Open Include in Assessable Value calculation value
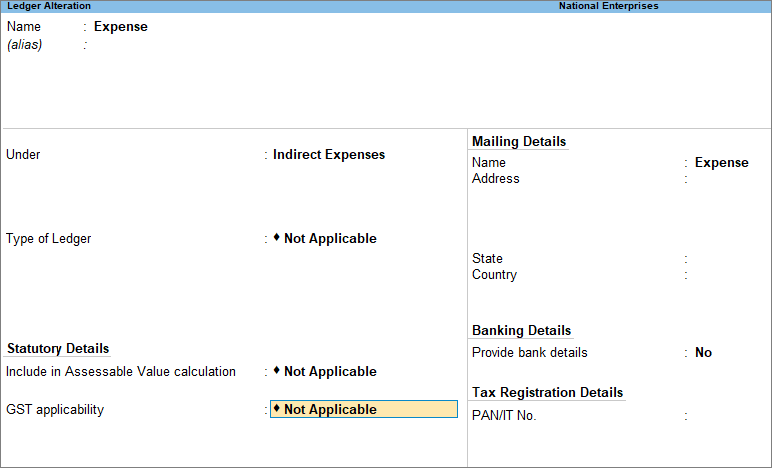Viewport: 772px width, 468px height. pos(330,372)
